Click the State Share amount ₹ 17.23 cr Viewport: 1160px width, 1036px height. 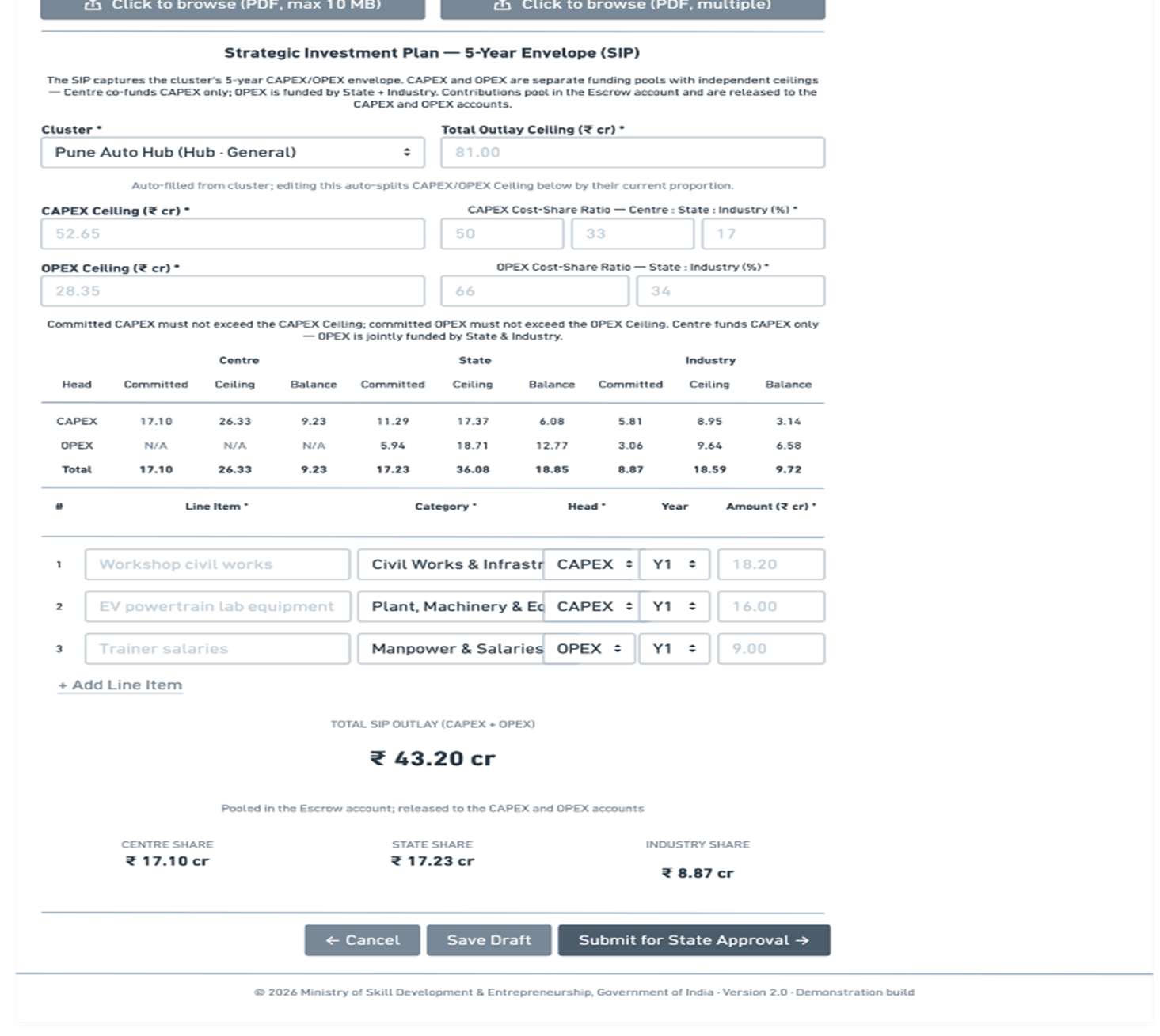coord(432,861)
